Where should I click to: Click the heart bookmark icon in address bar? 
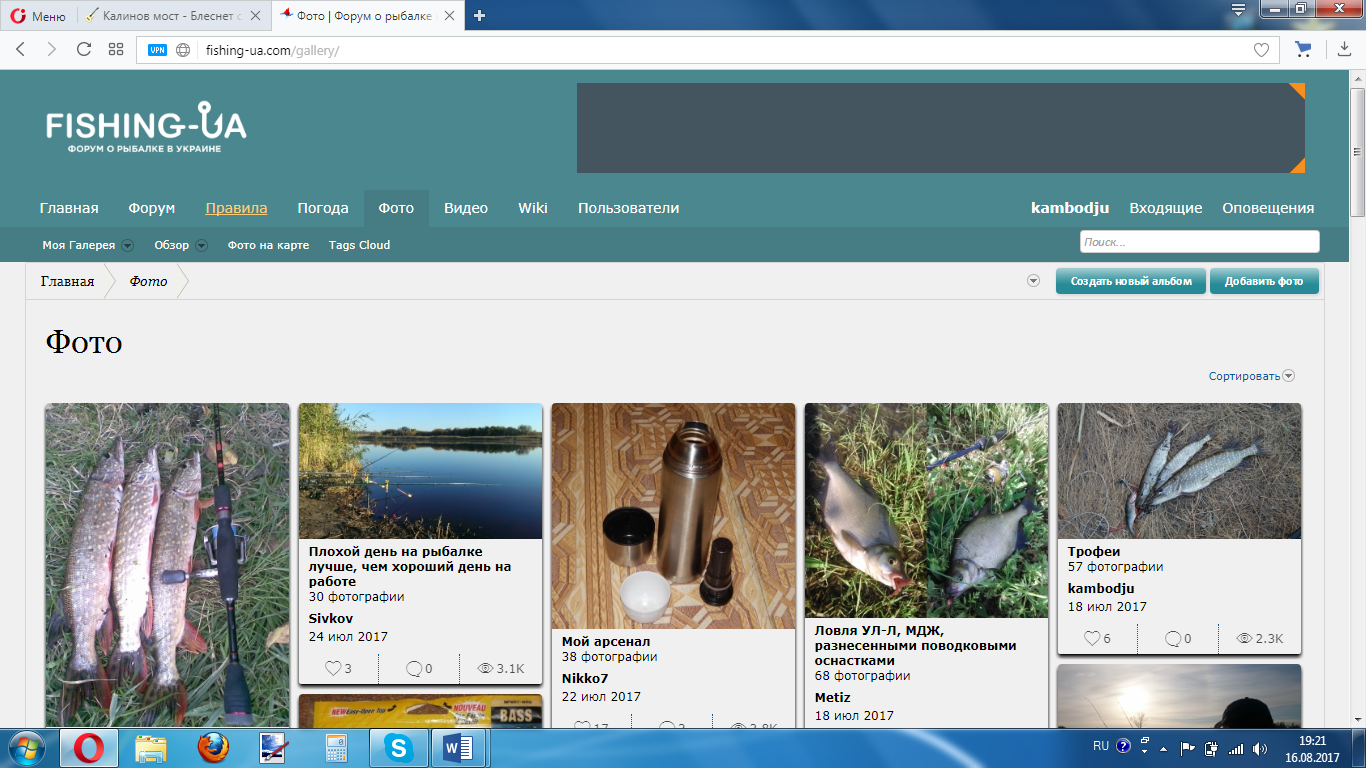[x=1261, y=50]
